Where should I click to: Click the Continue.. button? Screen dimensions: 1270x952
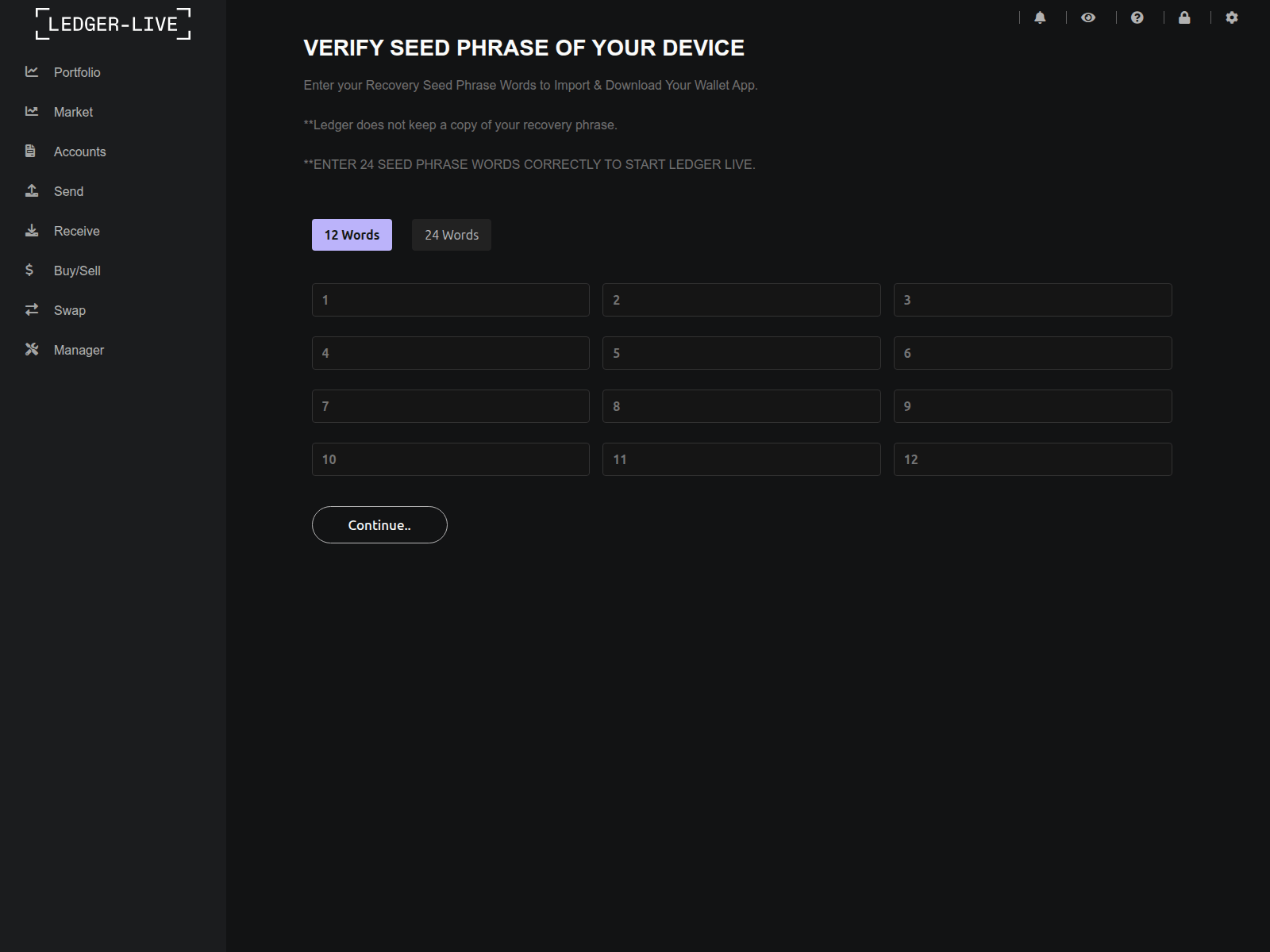(x=379, y=524)
